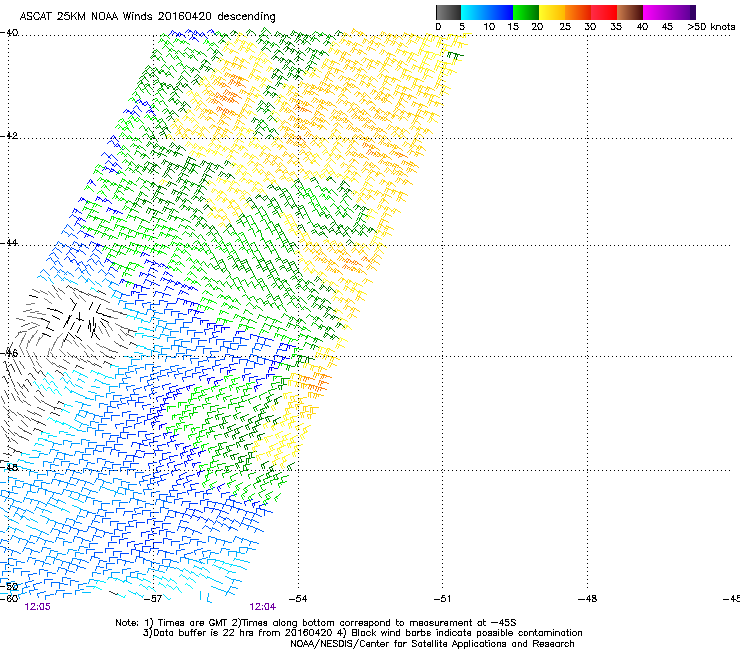Click the 'NOAA/NESDIS/Center for Satellite Applications and Research' credit

tap(432, 644)
